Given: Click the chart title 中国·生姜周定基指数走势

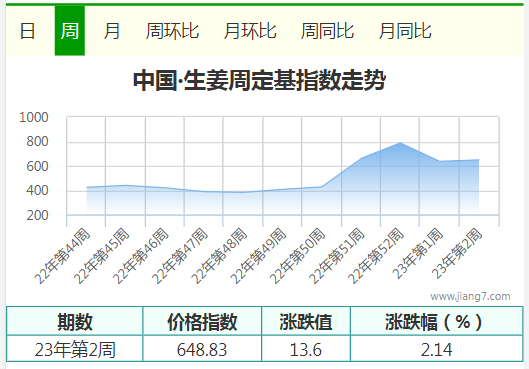Looking at the screenshot, I should [x=259, y=80].
